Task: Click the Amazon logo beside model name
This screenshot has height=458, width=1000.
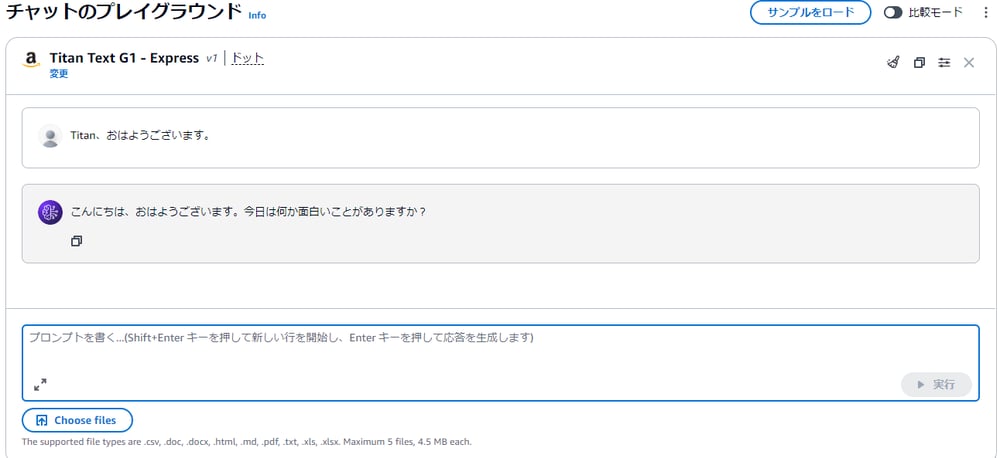Action: click(30, 60)
